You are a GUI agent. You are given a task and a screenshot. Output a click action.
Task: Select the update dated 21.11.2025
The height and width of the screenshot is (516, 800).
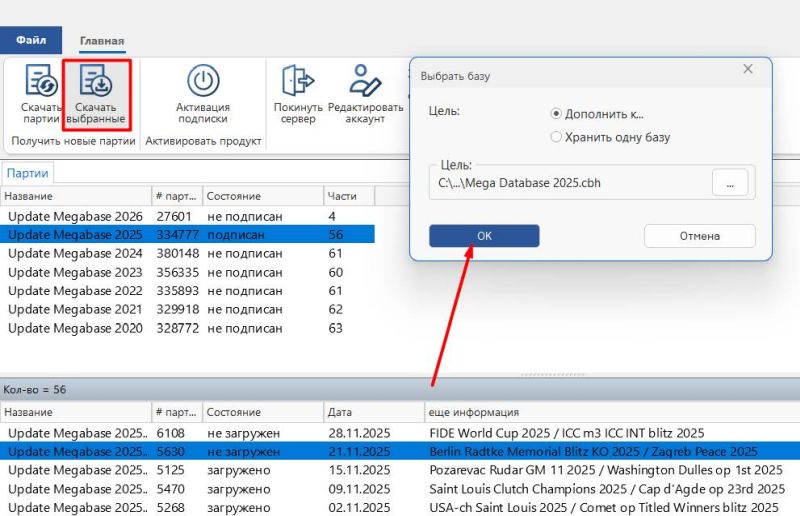click(x=400, y=452)
